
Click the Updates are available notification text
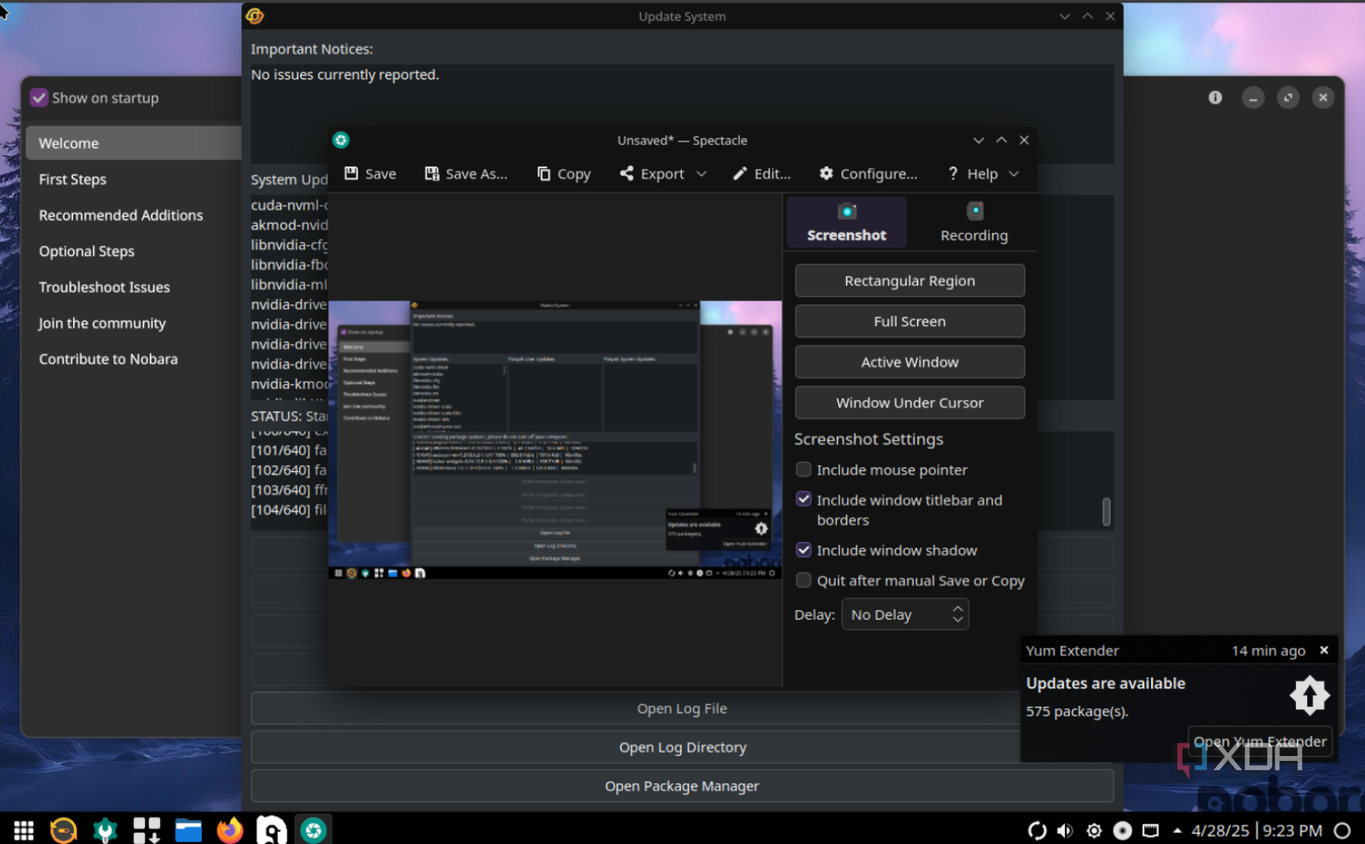1105,684
